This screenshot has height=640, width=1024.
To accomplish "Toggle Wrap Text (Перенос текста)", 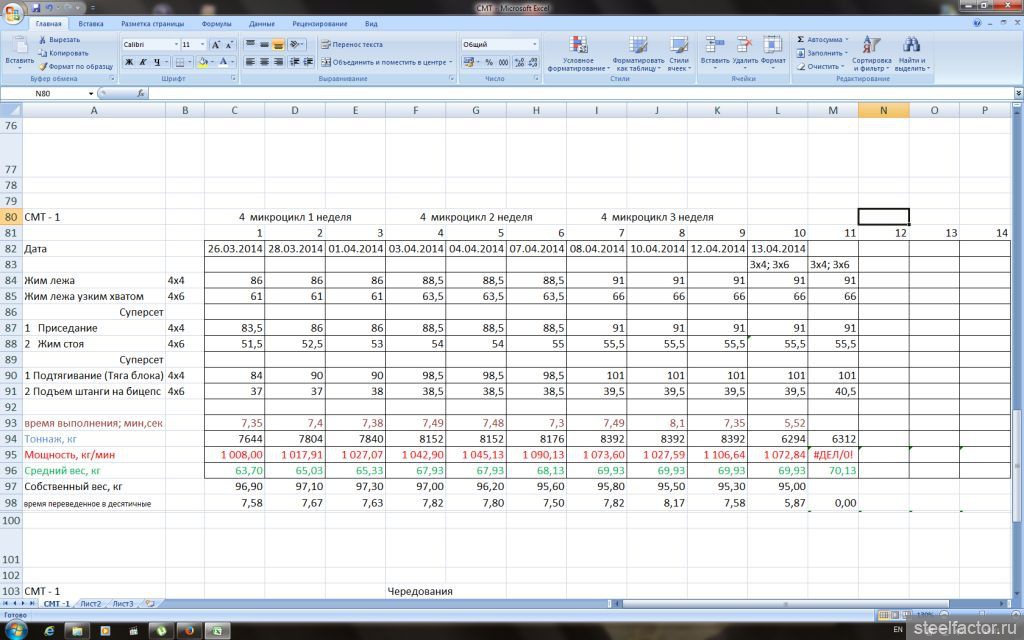I will tap(352, 45).
